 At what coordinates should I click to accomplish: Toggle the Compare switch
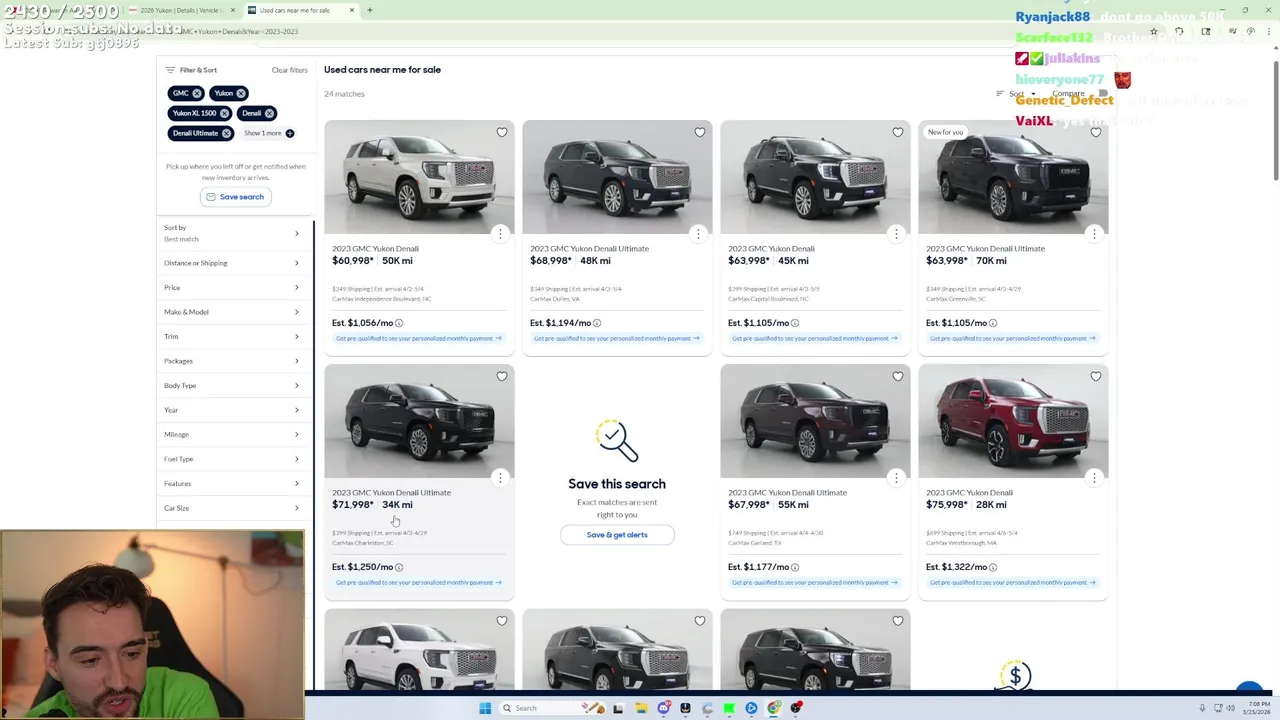click(x=1101, y=94)
